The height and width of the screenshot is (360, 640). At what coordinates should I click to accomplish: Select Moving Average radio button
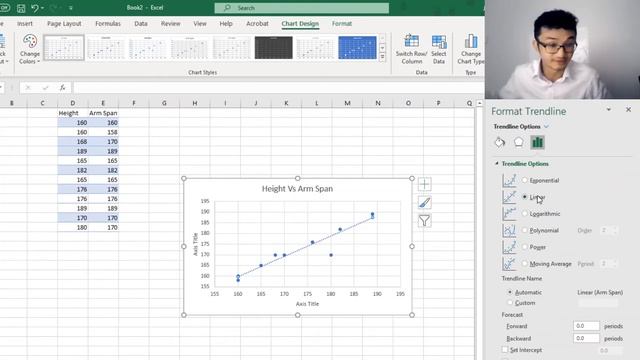click(x=525, y=264)
